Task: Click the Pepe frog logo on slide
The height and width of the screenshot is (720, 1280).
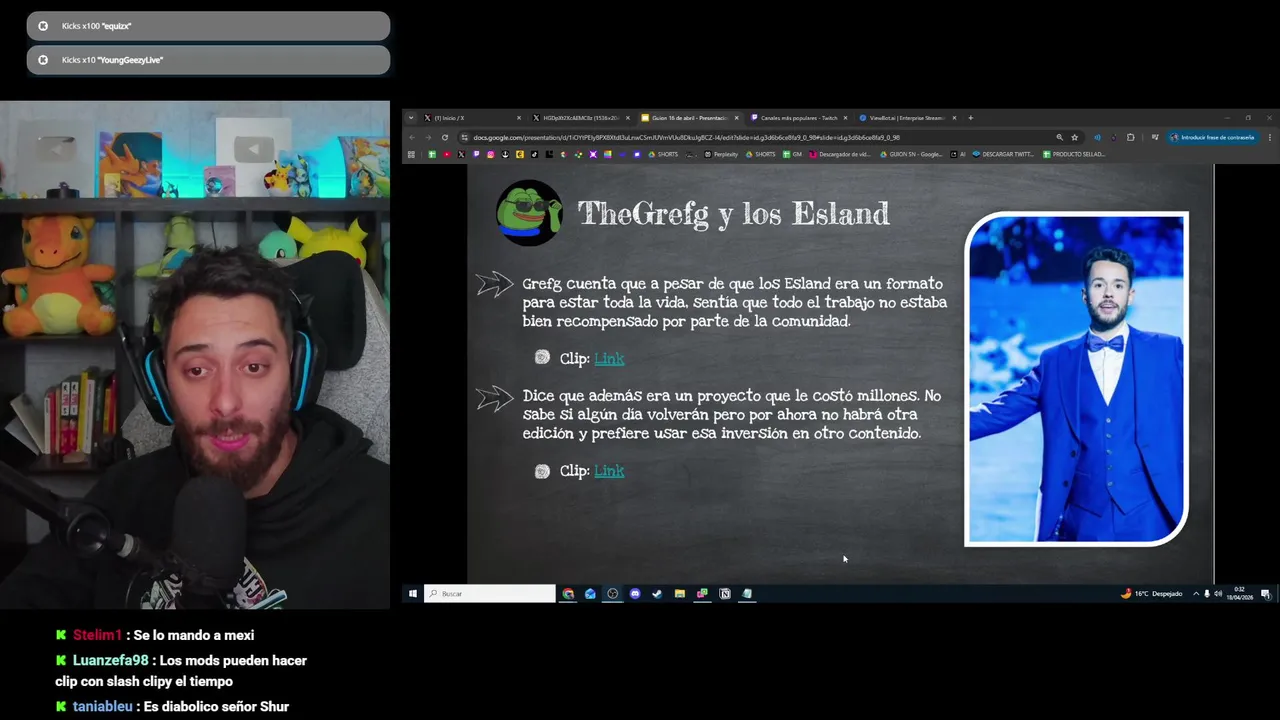Action: tap(529, 213)
